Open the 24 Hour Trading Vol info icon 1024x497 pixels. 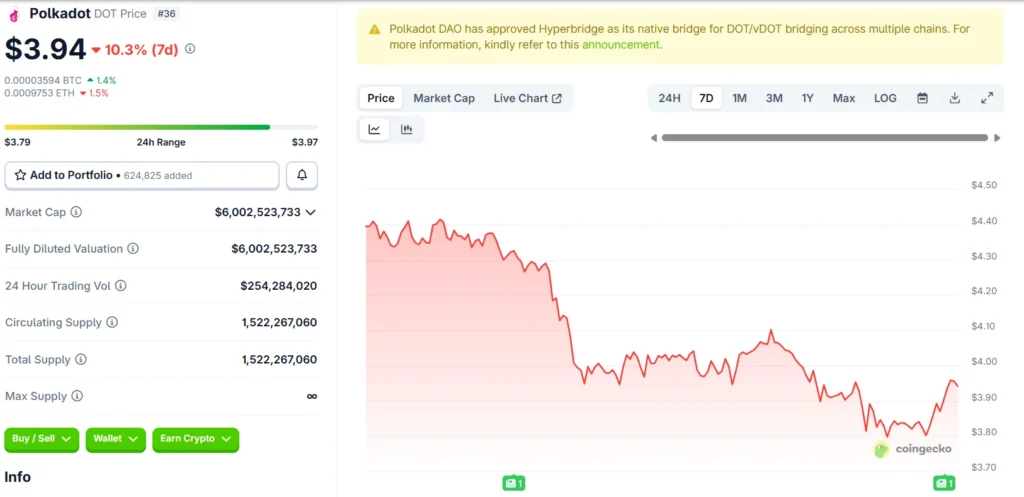(121, 285)
